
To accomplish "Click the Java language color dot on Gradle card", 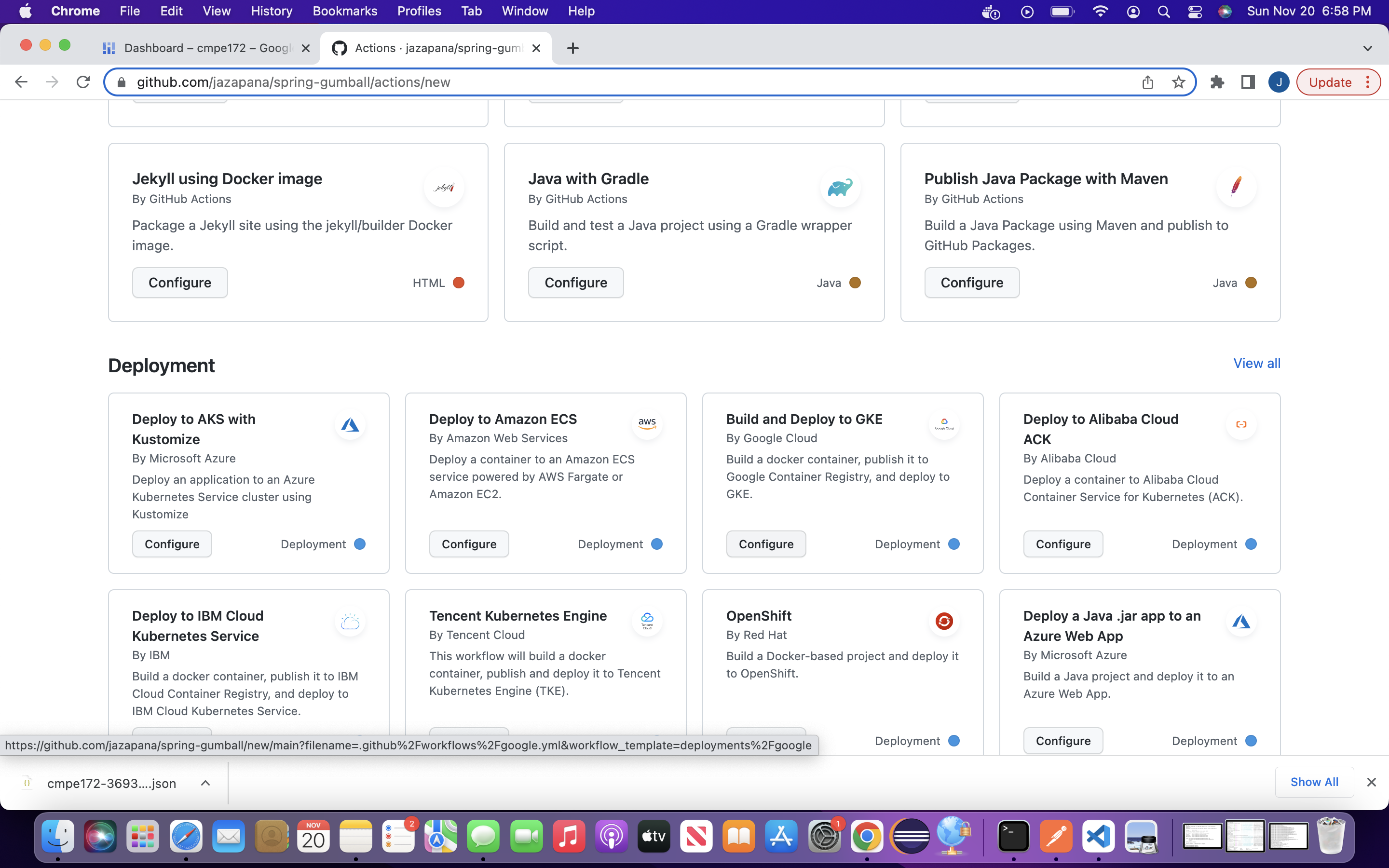I will coord(855,283).
